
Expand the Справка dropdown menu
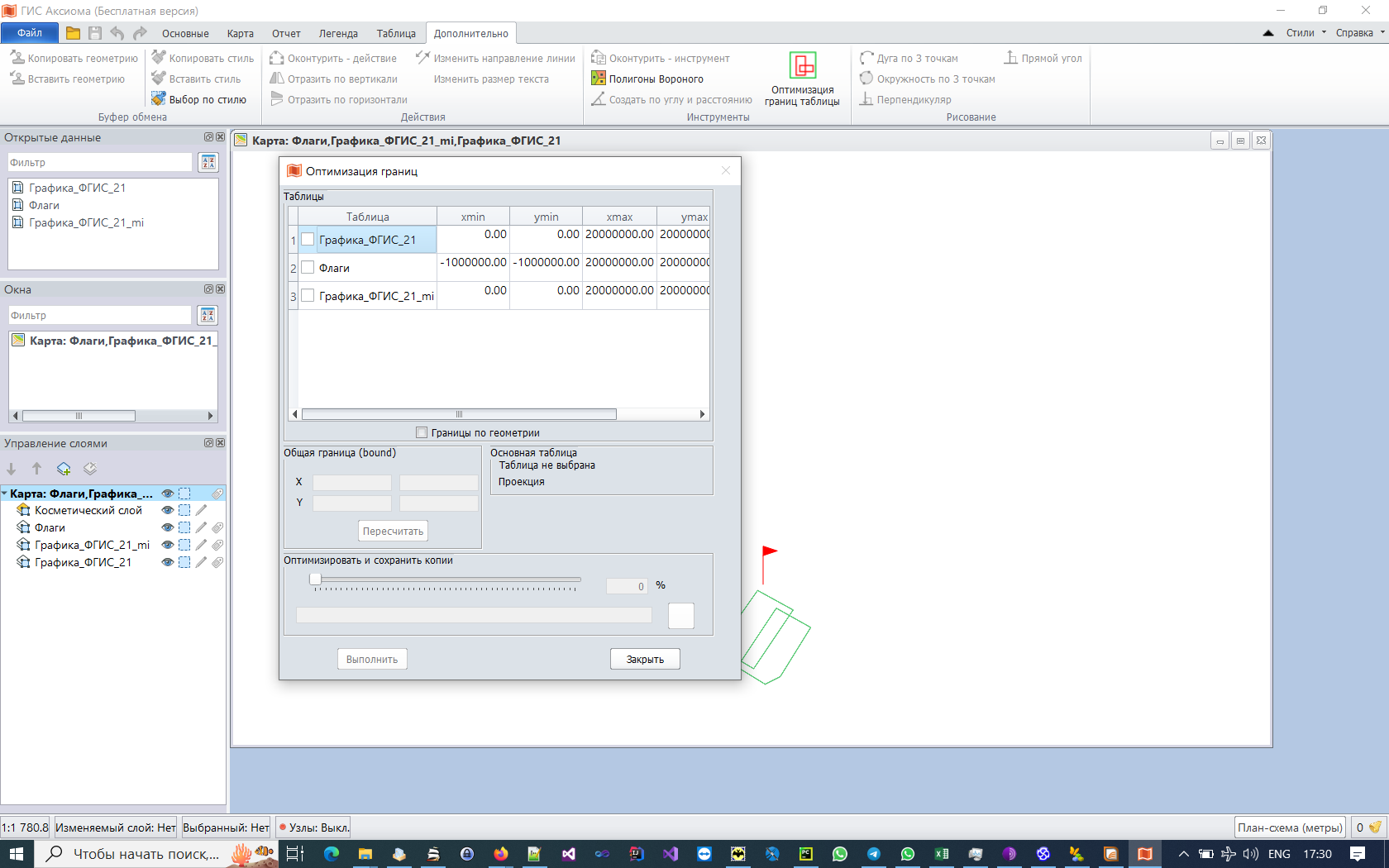pyautogui.click(x=1359, y=33)
